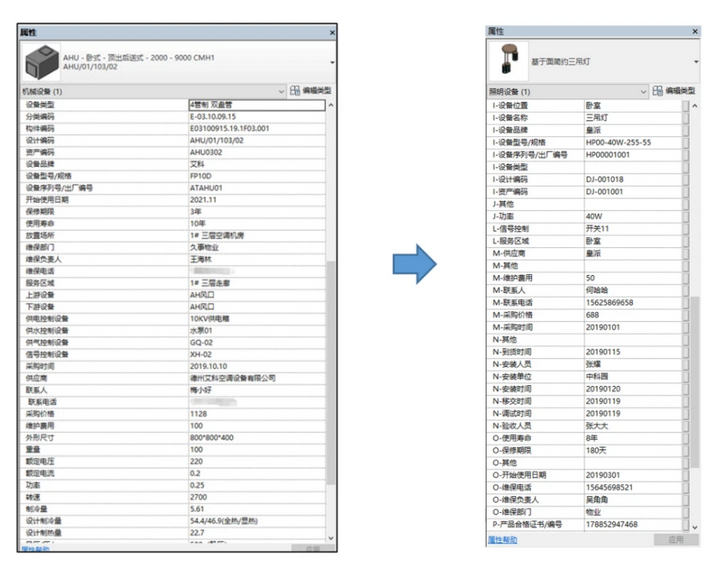Click the left panel scrollbar thumb
Image resolution: width=704 pixels, height=562 pixels.
tap(331, 373)
